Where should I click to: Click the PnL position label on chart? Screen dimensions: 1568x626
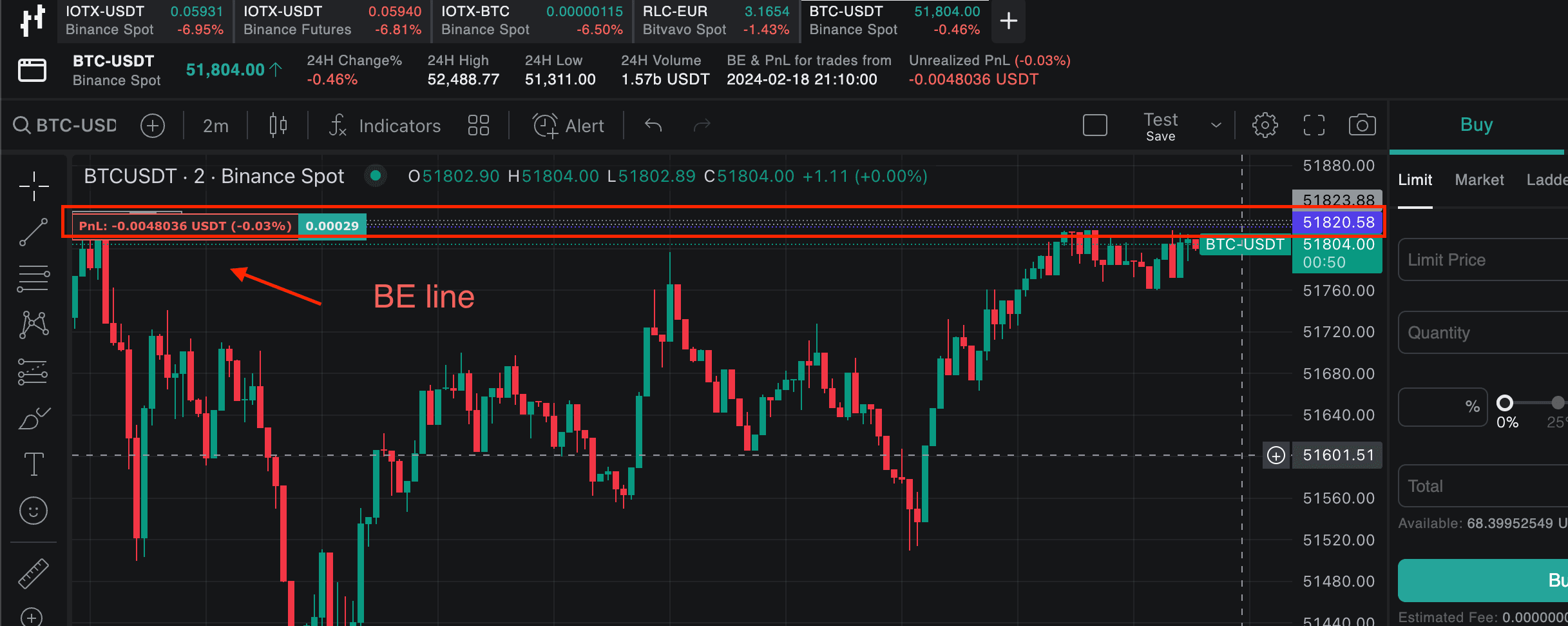click(x=186, y=226)
